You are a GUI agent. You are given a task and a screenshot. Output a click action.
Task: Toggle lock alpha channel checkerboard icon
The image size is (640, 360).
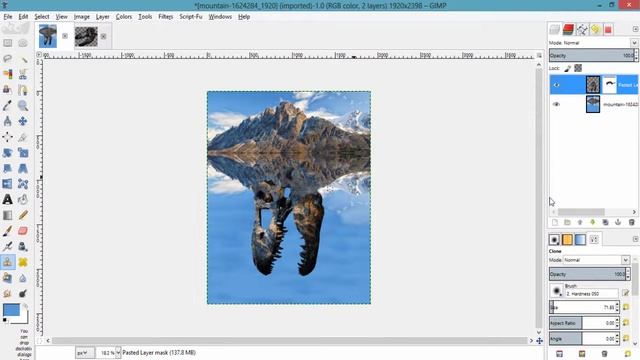coord(578,68)
